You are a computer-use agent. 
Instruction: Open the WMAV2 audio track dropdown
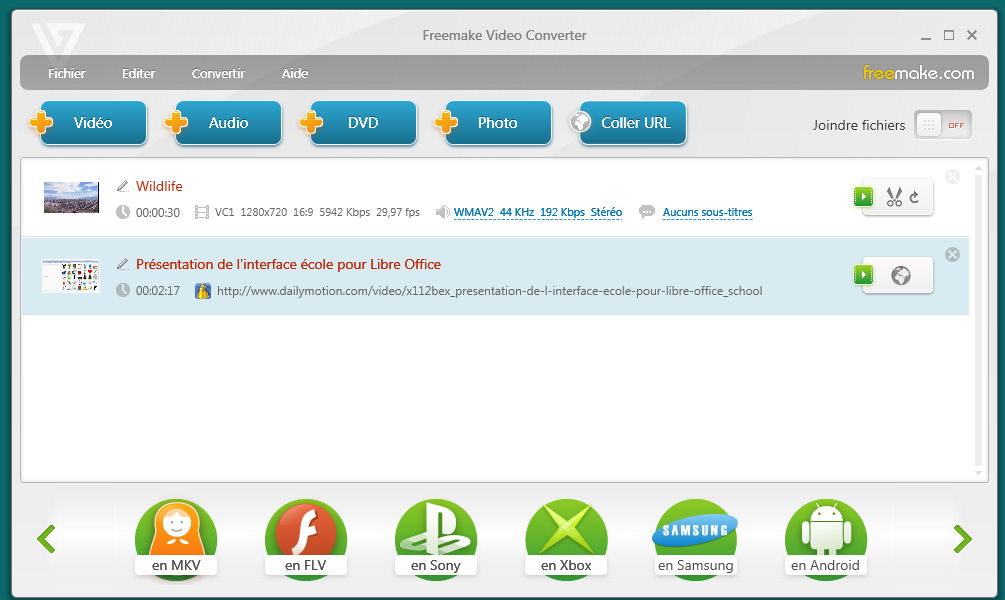click(x=537, y=212)
